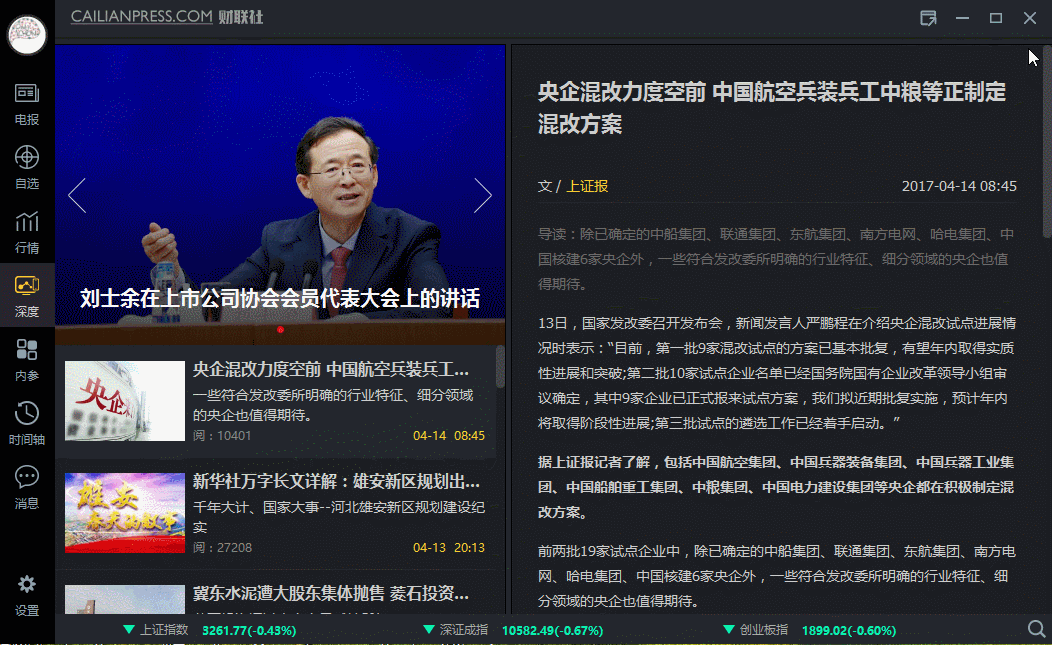Image resolution: width=1052 pixels, height=645 pixels.
Task: Click summary text 千年大计、国家大事
Action: 339,517
